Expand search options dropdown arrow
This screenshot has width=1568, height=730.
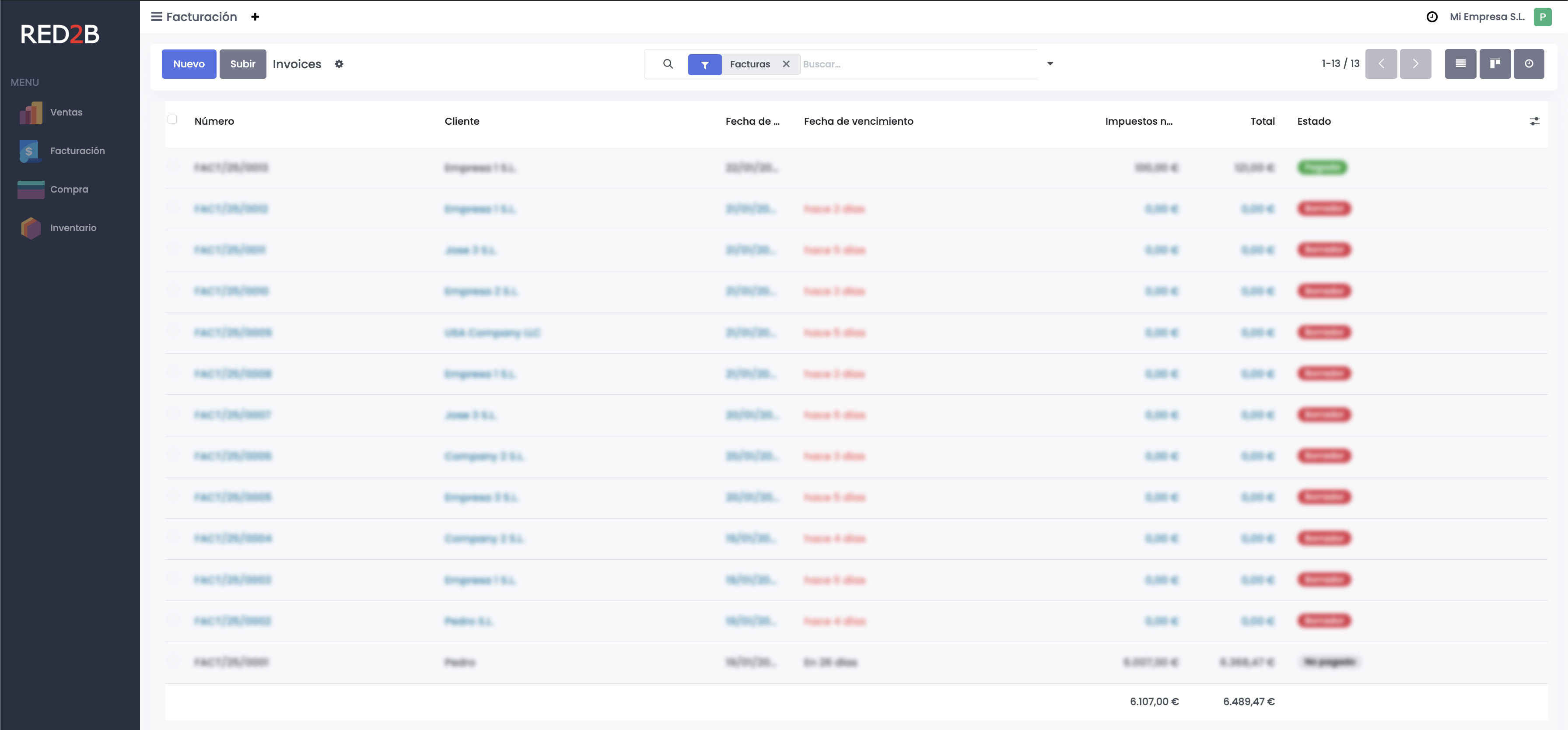click(x=1050, y=63)
